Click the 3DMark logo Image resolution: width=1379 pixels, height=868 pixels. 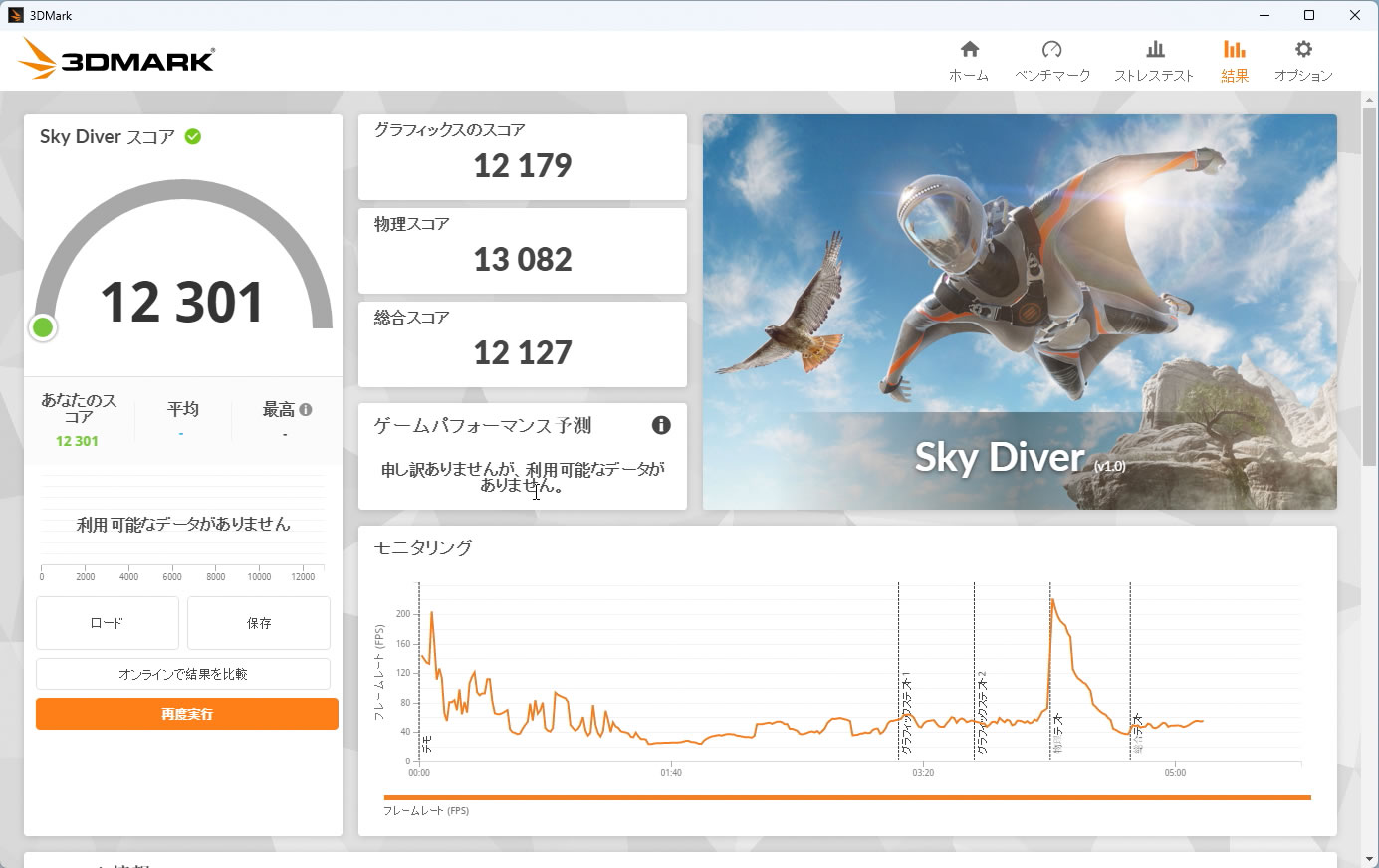click(116, 60)
